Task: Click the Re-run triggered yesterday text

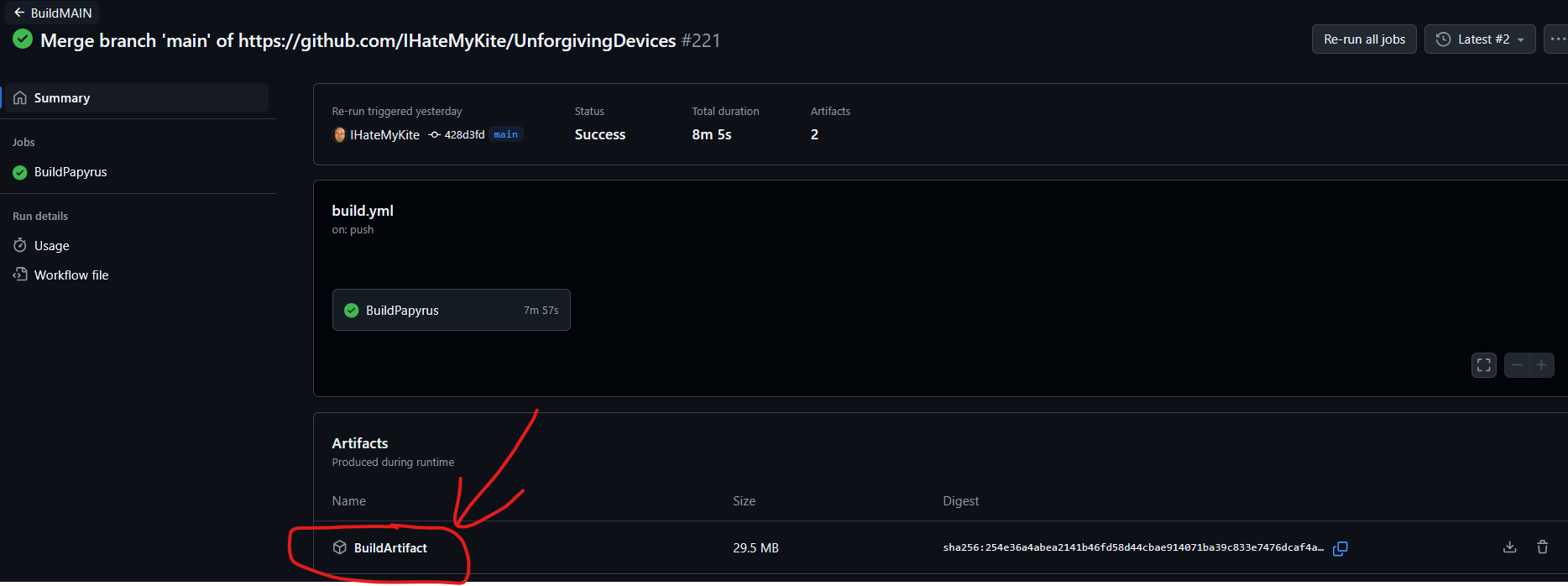Action: pos(397,112)
